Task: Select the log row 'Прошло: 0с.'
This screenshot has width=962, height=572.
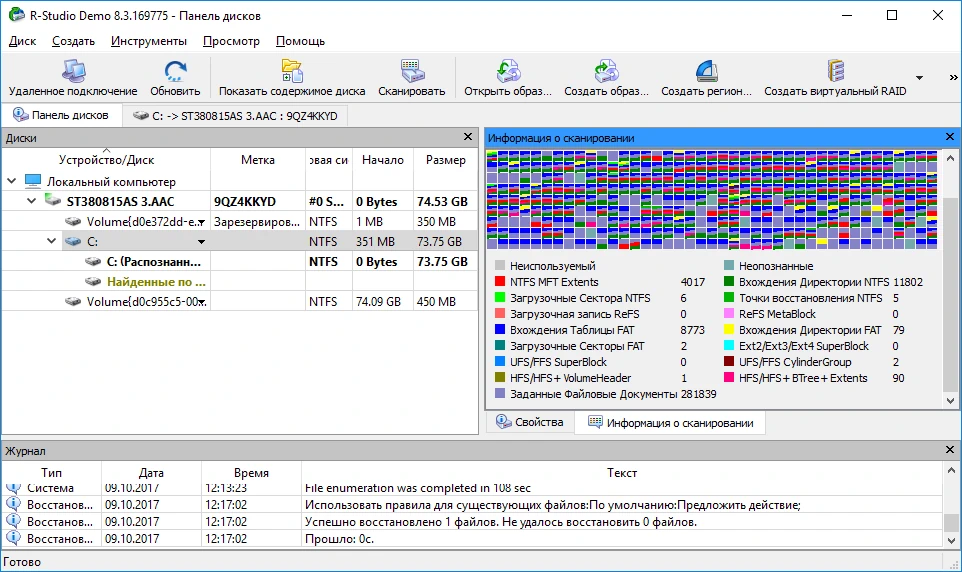Action: point(472,539)
